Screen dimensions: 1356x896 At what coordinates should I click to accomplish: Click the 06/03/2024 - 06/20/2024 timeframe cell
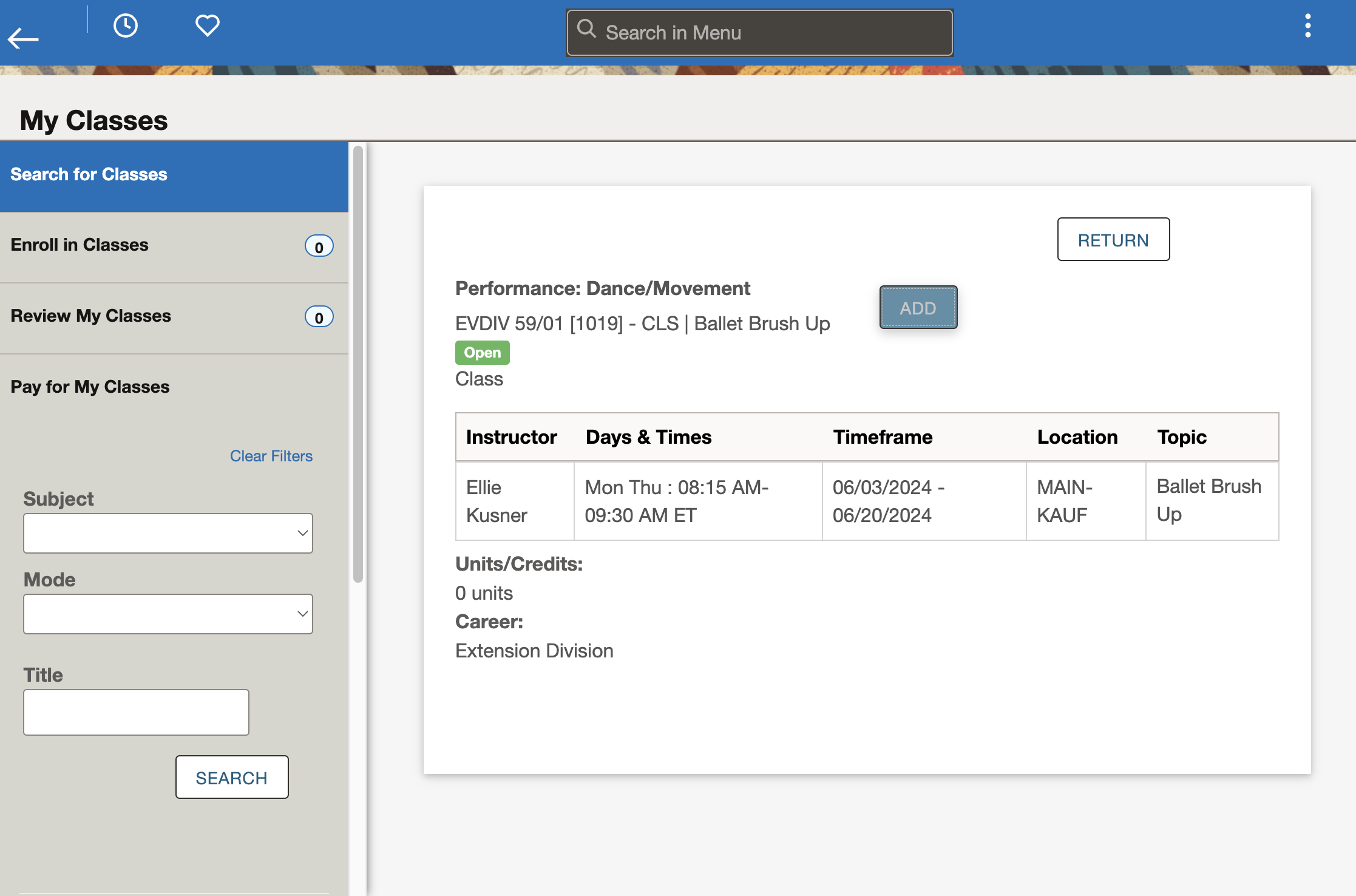[x=924, y=501]
